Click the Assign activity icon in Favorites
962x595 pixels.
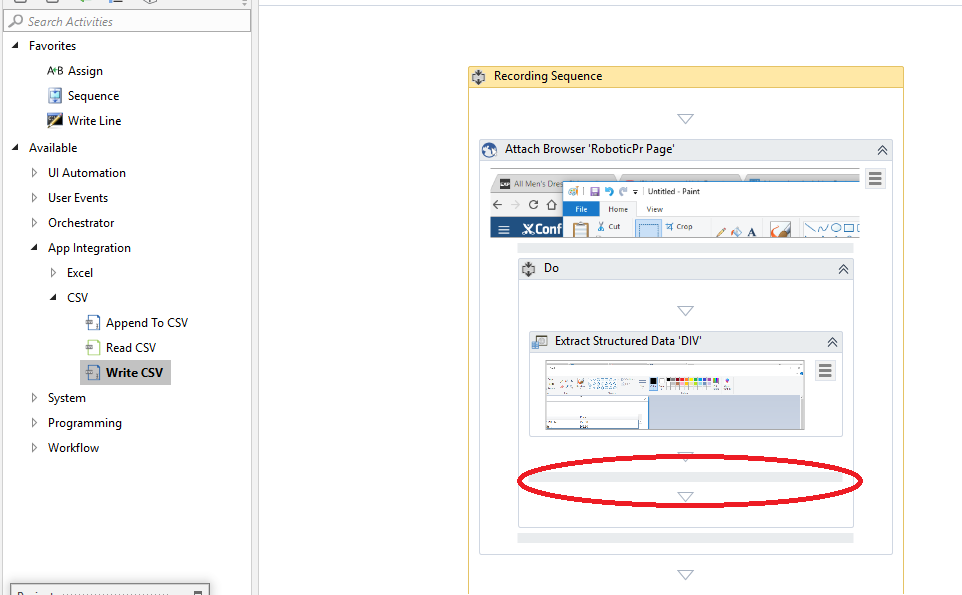coord(55,71)
